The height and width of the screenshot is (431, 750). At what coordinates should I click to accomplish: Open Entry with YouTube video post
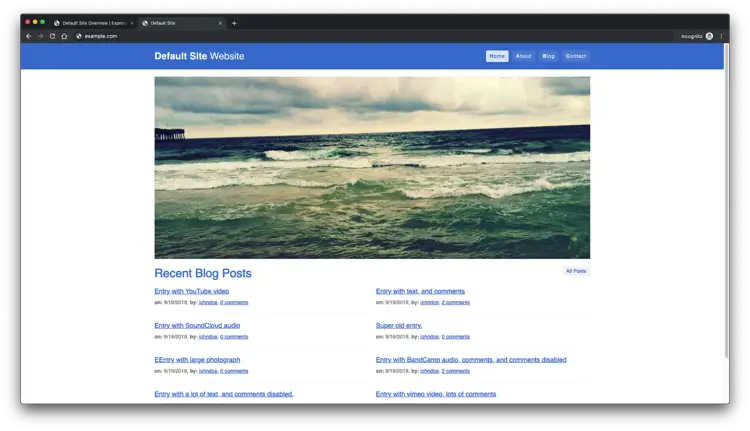(x=192, y=291)
